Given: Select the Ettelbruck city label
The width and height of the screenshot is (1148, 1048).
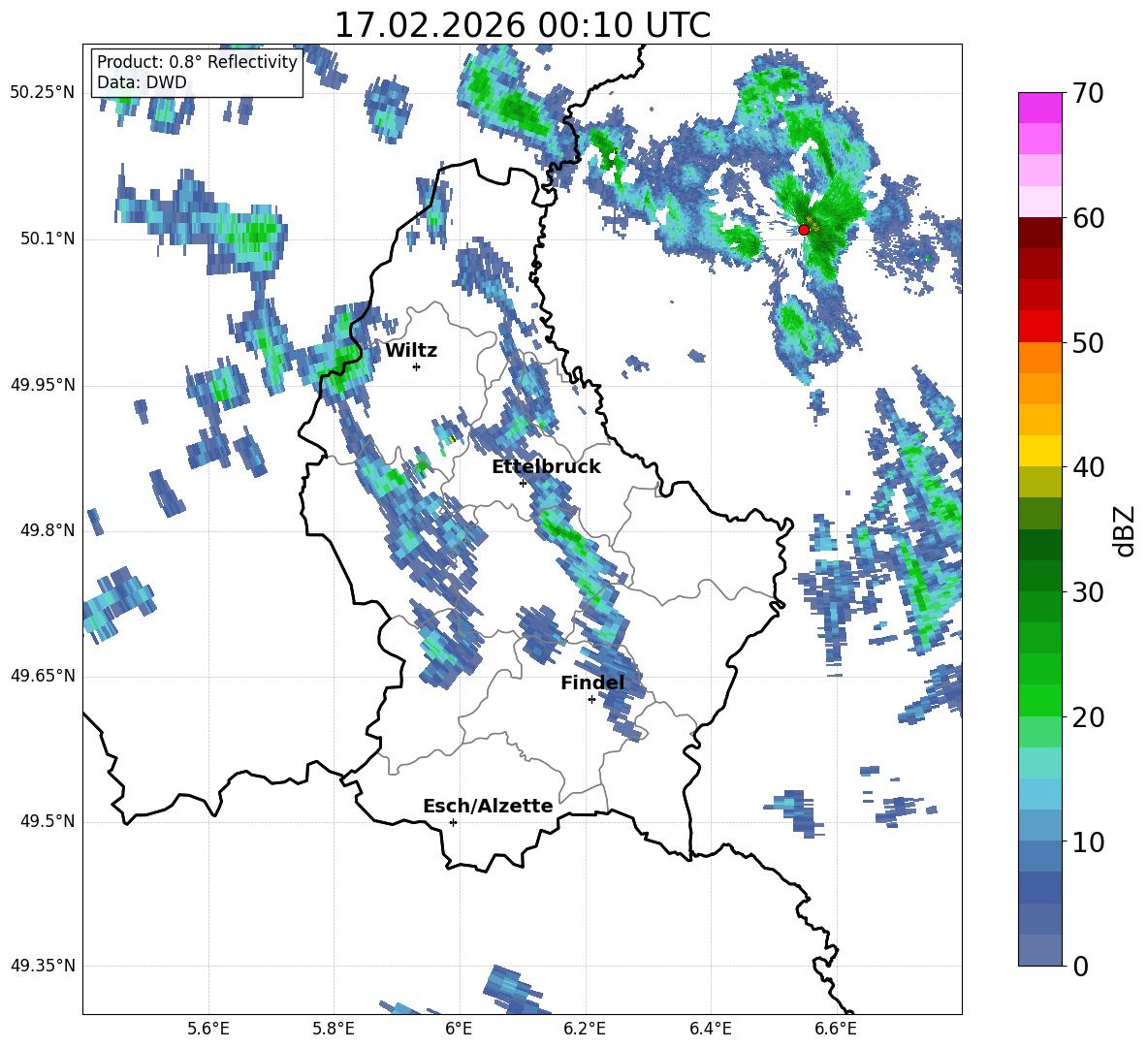Looking at the screenshot, I should [546, 467].
